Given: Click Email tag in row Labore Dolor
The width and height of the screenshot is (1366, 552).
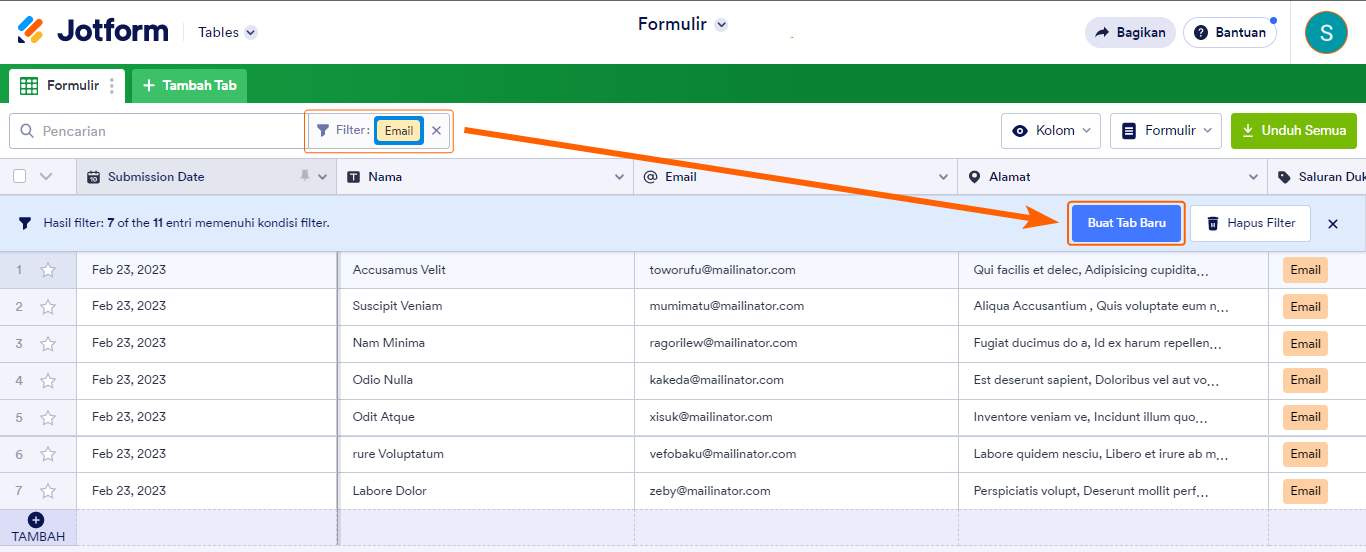Looking at the screenshot, I should (1305, 491).
